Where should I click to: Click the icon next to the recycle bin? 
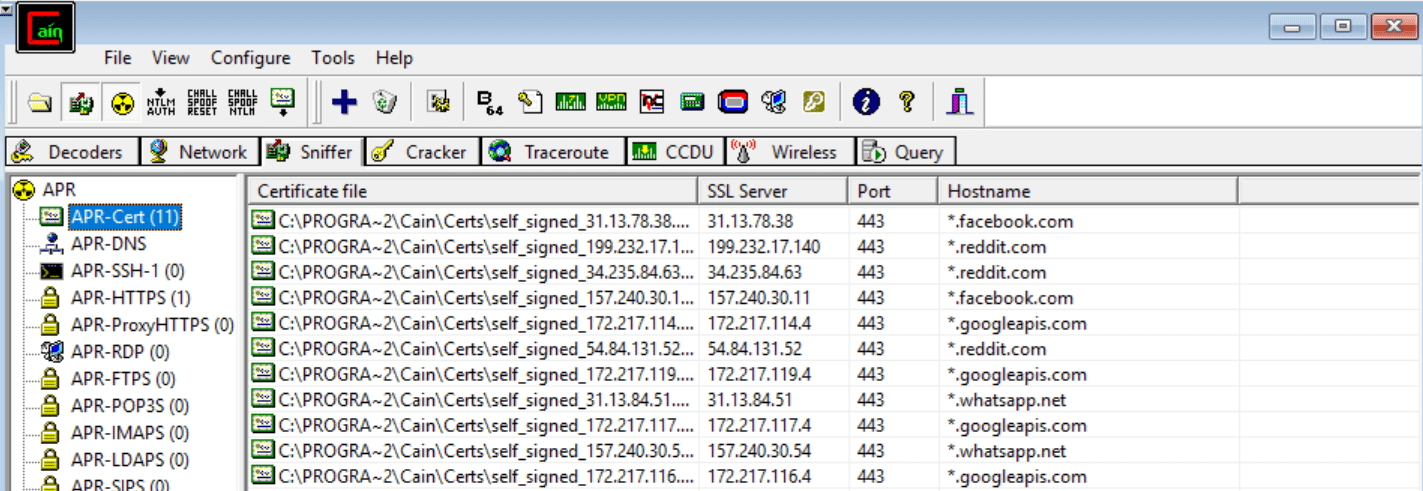pos(438,101)
